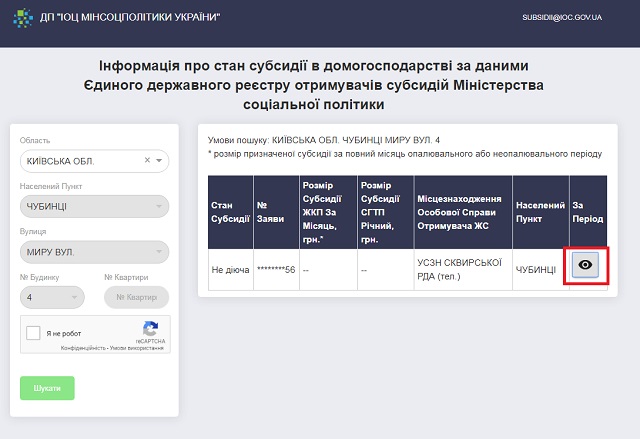Open the Вулиця dropdown showing МИРУ ВУЛ.
Viewport: 640px width, 439px height.
coord(94,251)
